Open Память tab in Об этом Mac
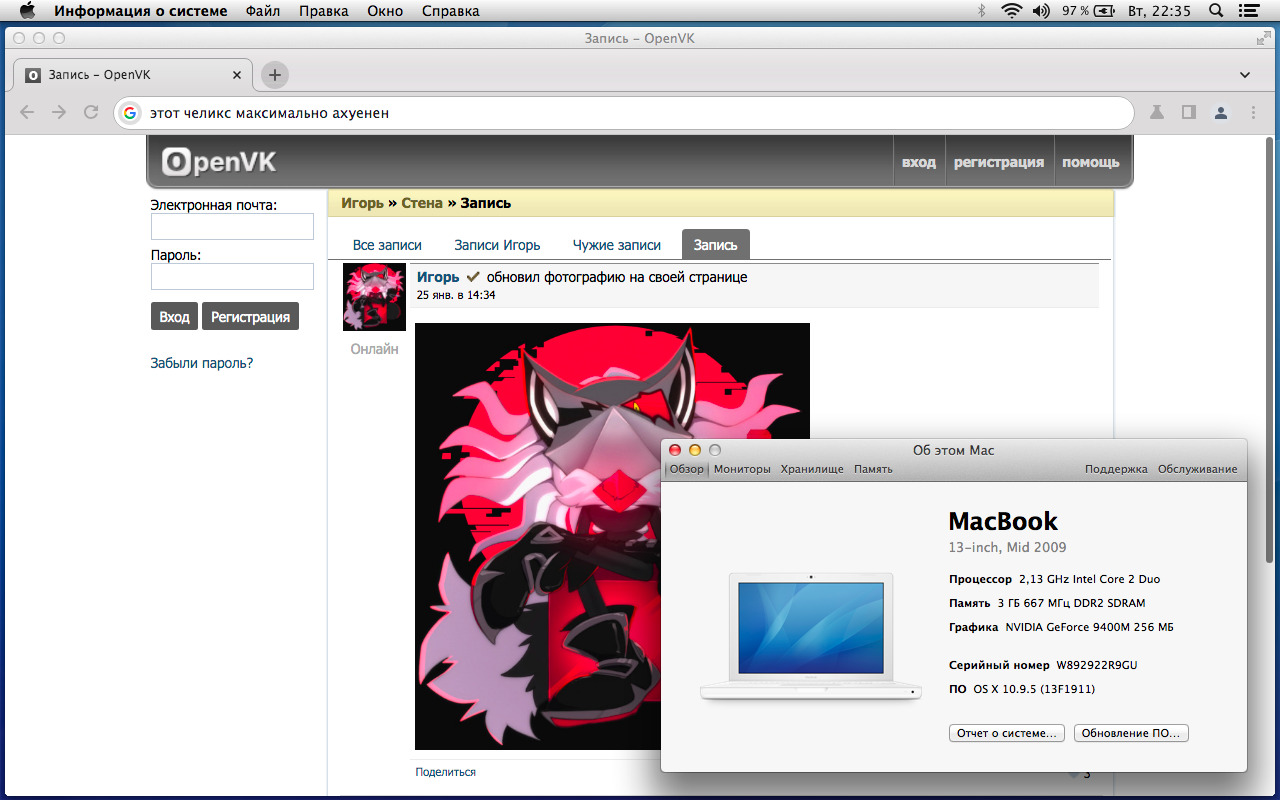This screenshot has height=800, width=1280. tap(873, 469)
